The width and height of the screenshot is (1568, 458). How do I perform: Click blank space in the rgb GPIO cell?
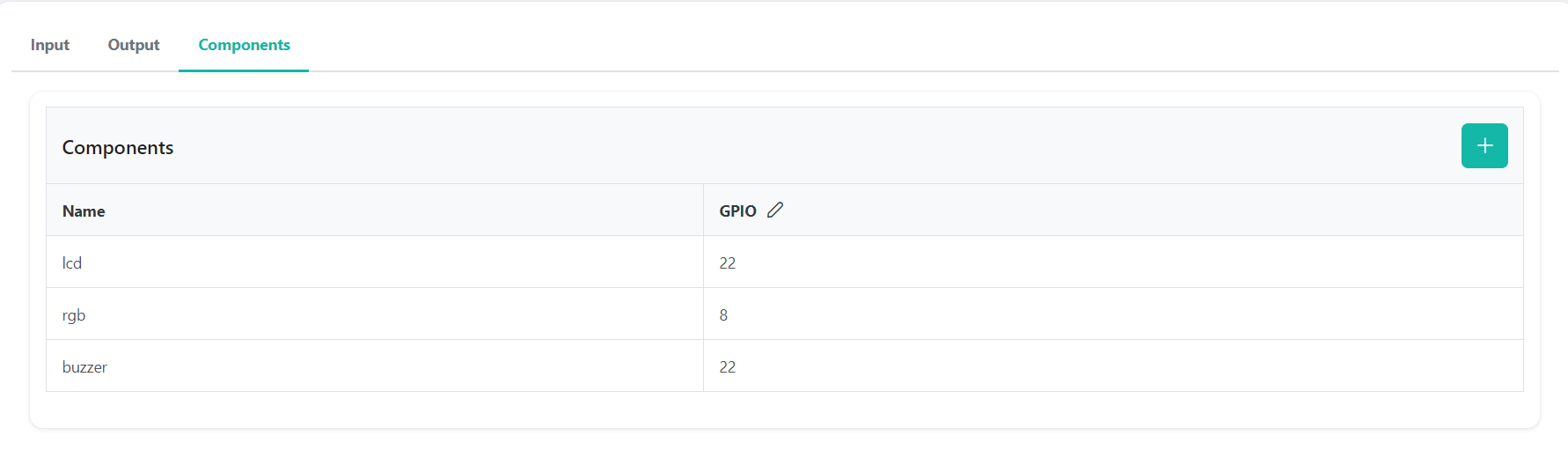pyautogui.click(x=1126, y=314)
